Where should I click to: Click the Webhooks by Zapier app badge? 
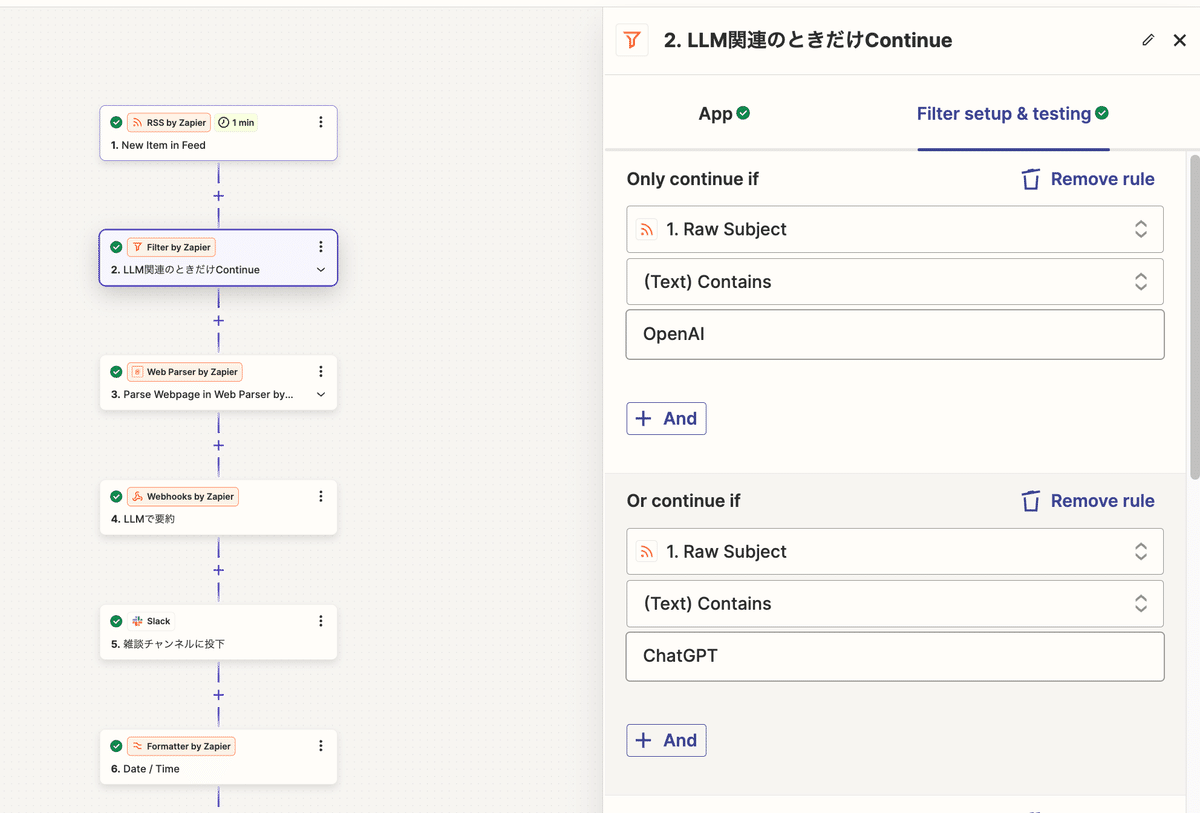[183, 497]
